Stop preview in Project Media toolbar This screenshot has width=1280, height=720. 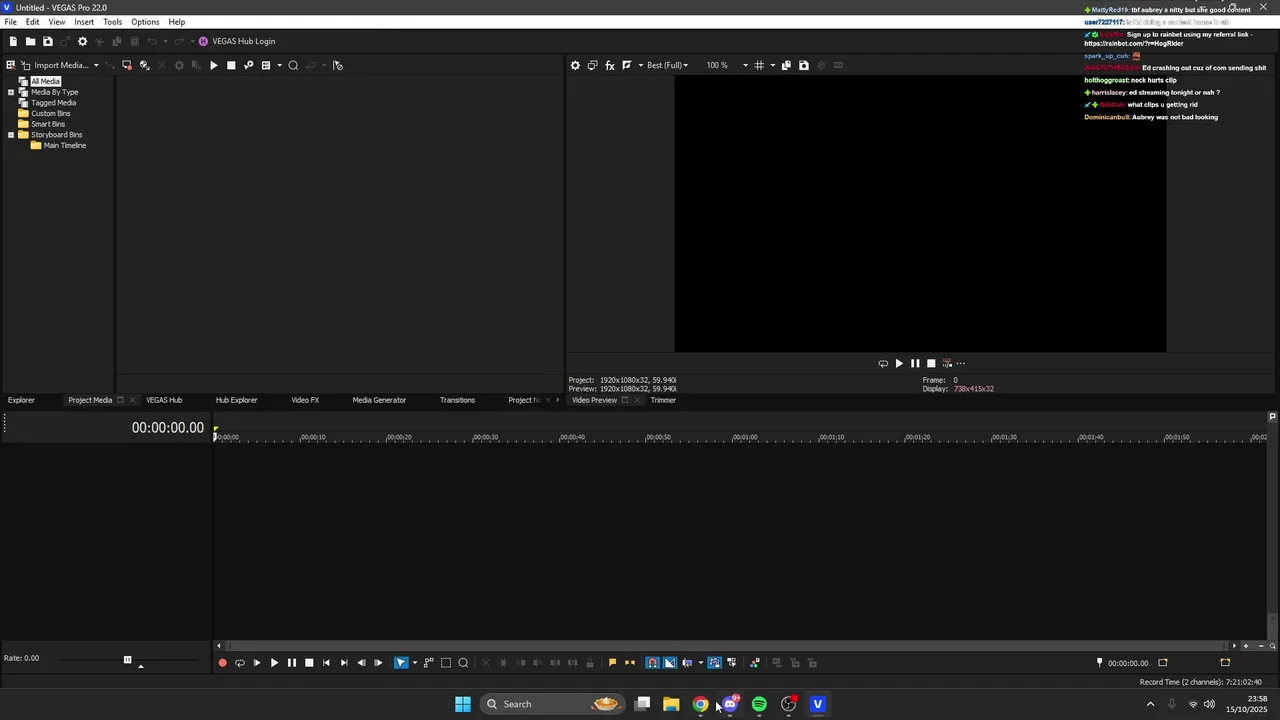[231, 65]
